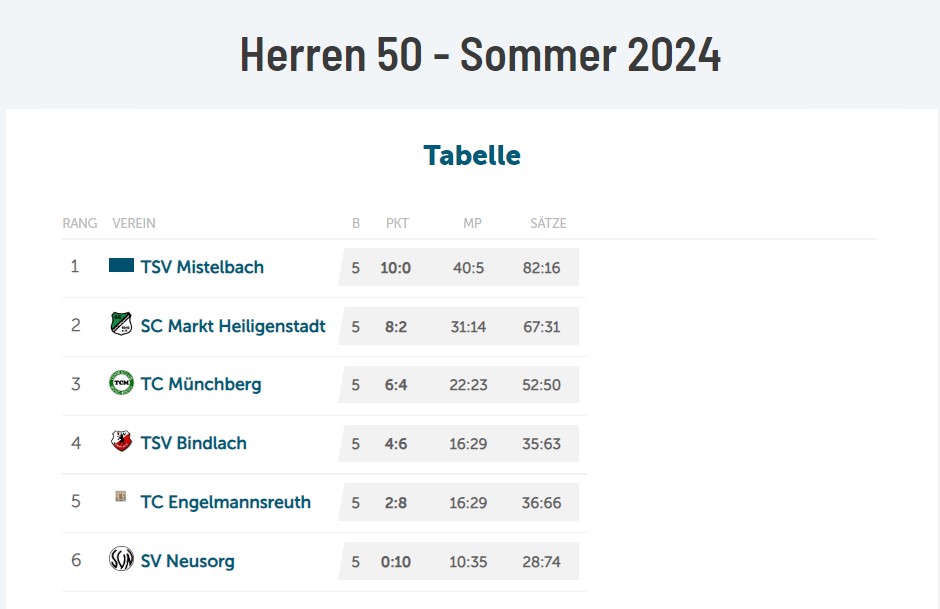
Task: Click SV Neusorg's 28:74 sets value
Action: click(541, 562)
